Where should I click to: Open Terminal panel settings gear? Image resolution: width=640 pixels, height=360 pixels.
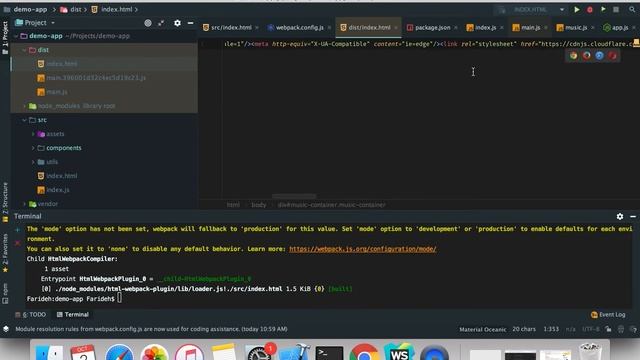click(x=620, y=216)
